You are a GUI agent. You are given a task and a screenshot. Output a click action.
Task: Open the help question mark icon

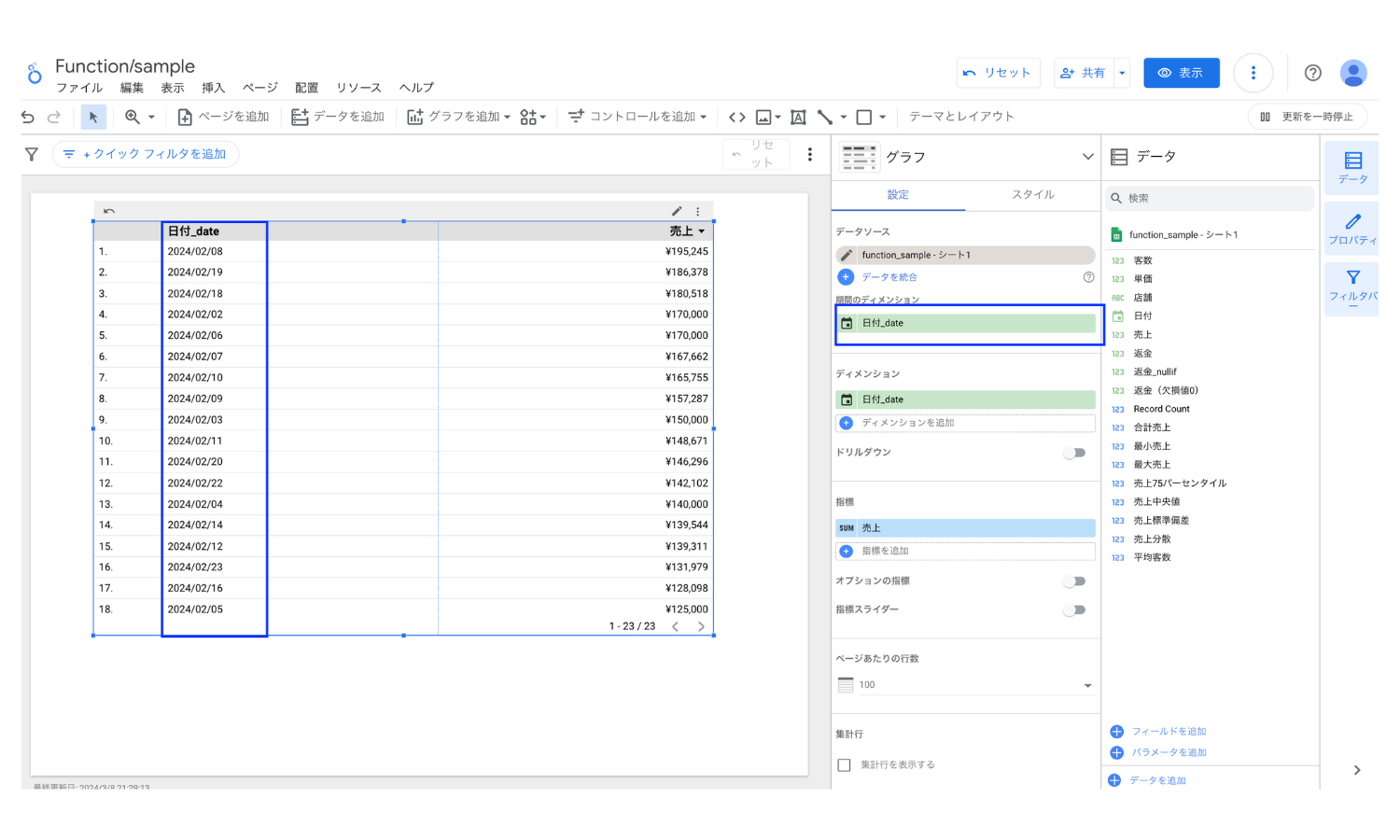click(x=1312, y=73)
